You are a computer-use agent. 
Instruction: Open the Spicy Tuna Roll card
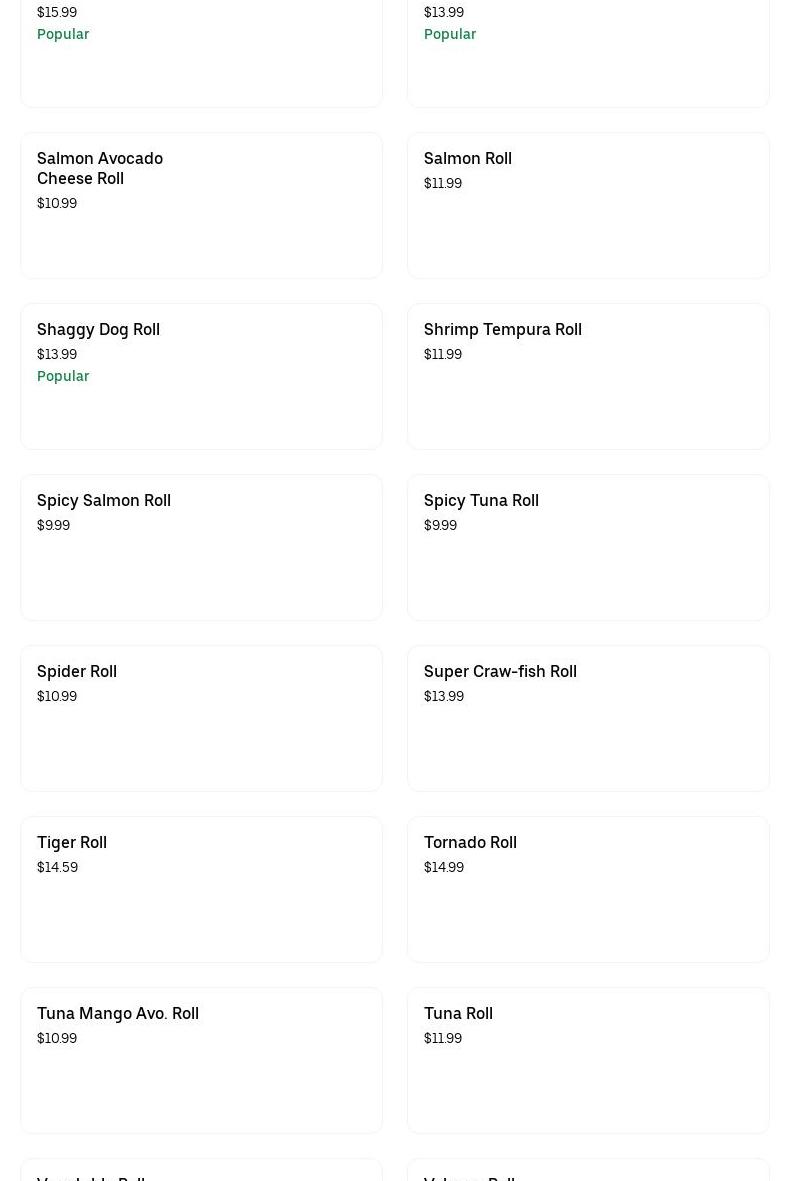[x=481, y=500]
